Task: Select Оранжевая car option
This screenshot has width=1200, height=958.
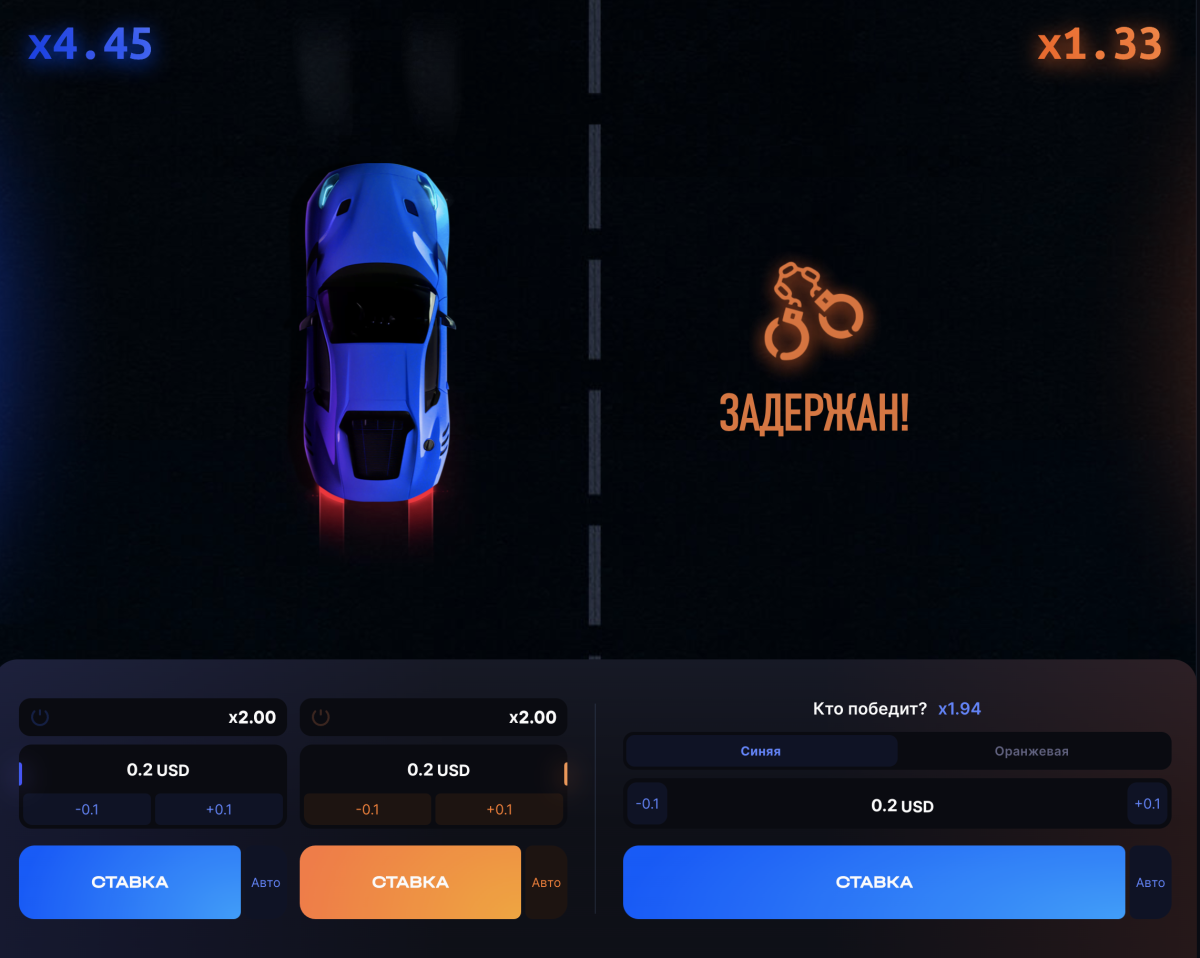Action: click(x=1031, y=751)
